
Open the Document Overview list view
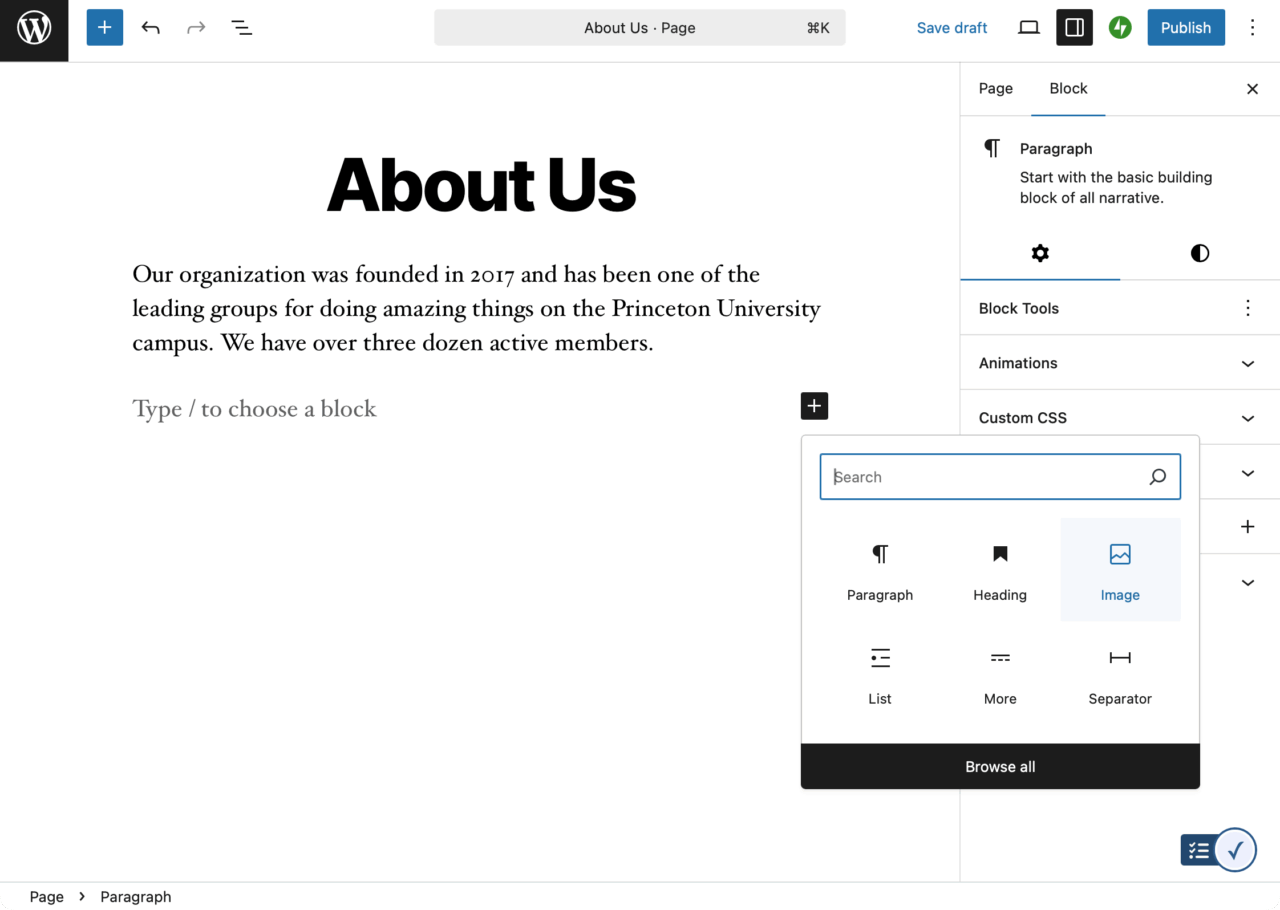click(x=241, y=28)
